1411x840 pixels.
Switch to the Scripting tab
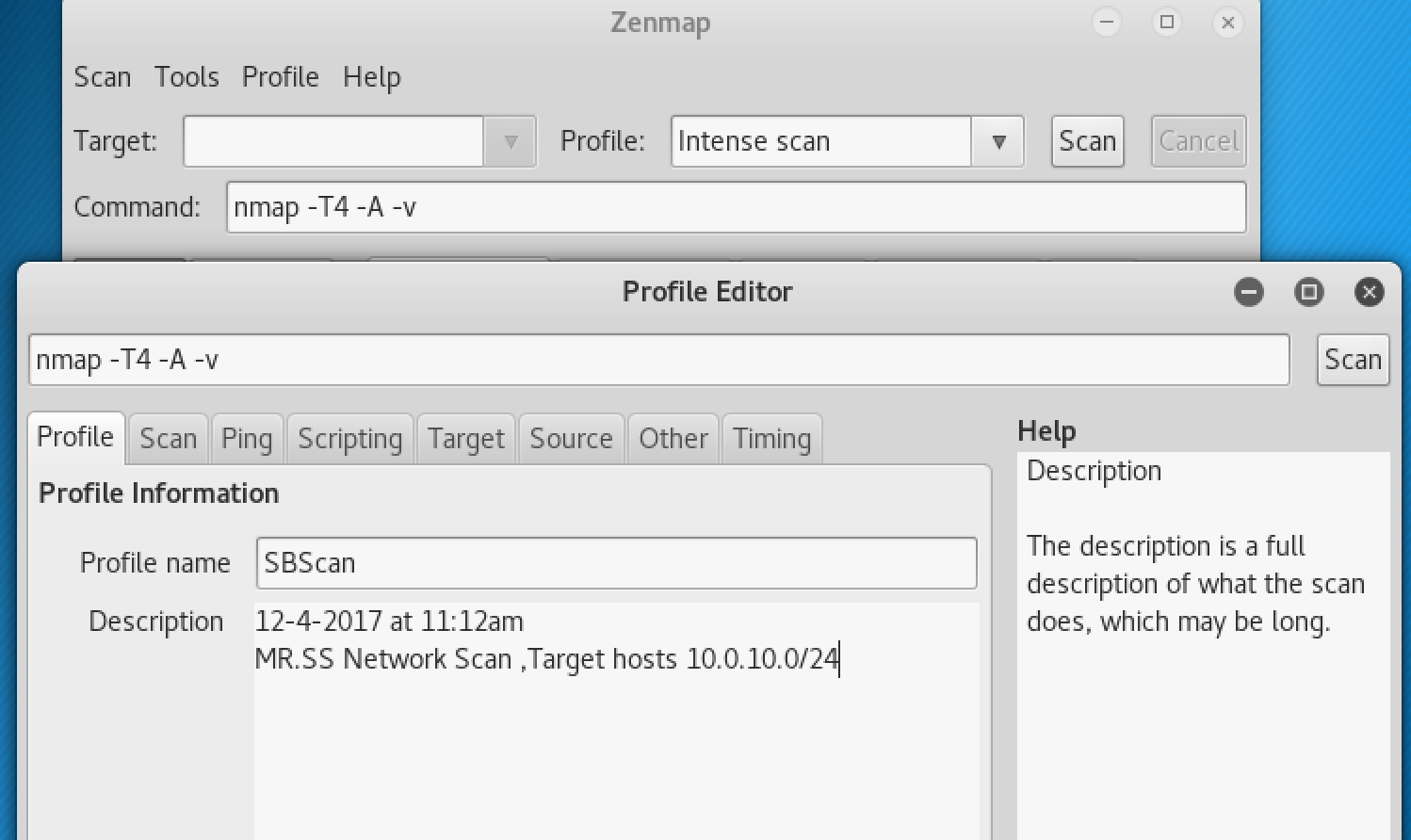click(x=349, y=439)
